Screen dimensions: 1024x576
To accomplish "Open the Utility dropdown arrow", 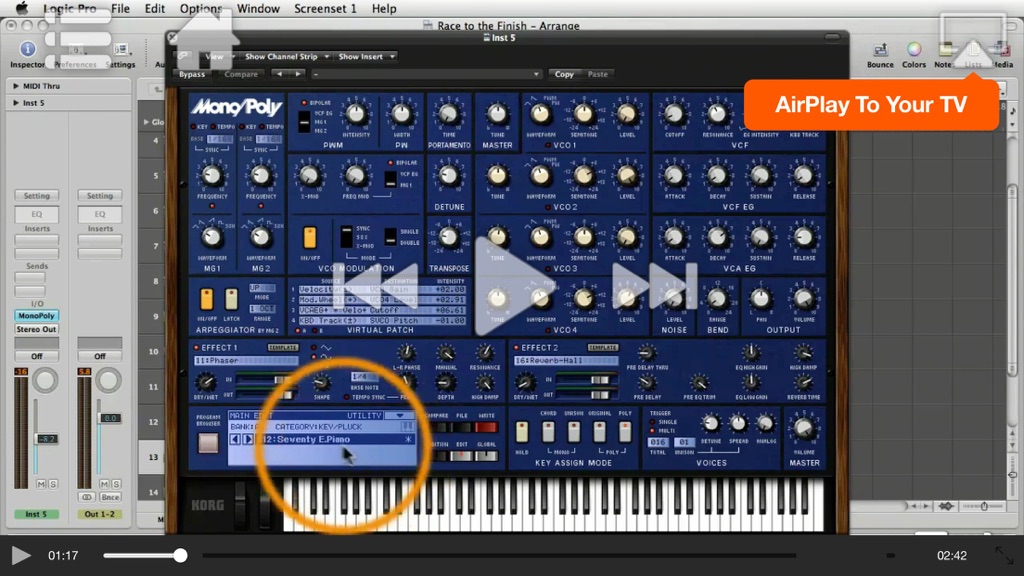I will pyautogui.click(x=400, y=415).
